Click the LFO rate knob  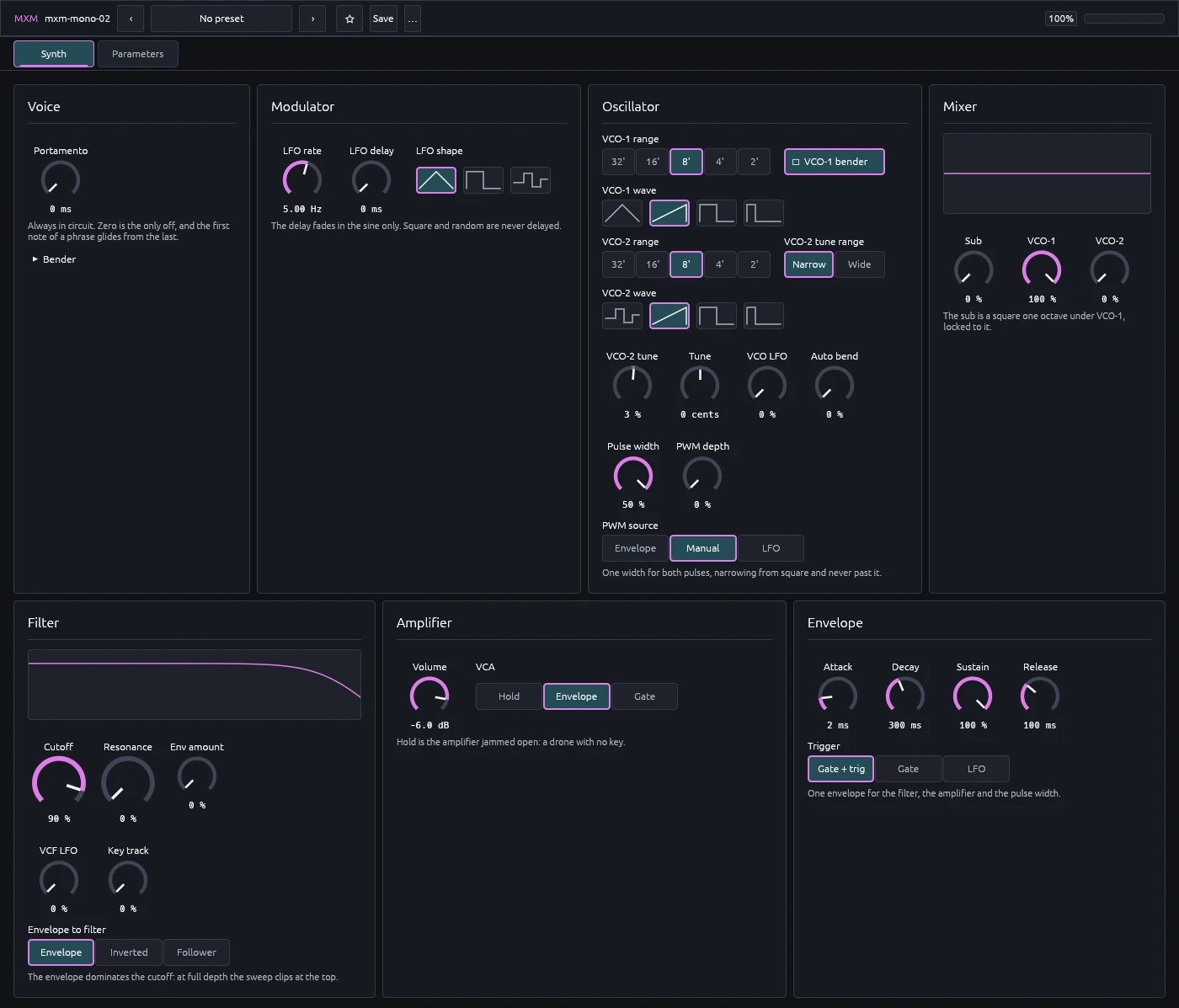click(x=302, y=179)
